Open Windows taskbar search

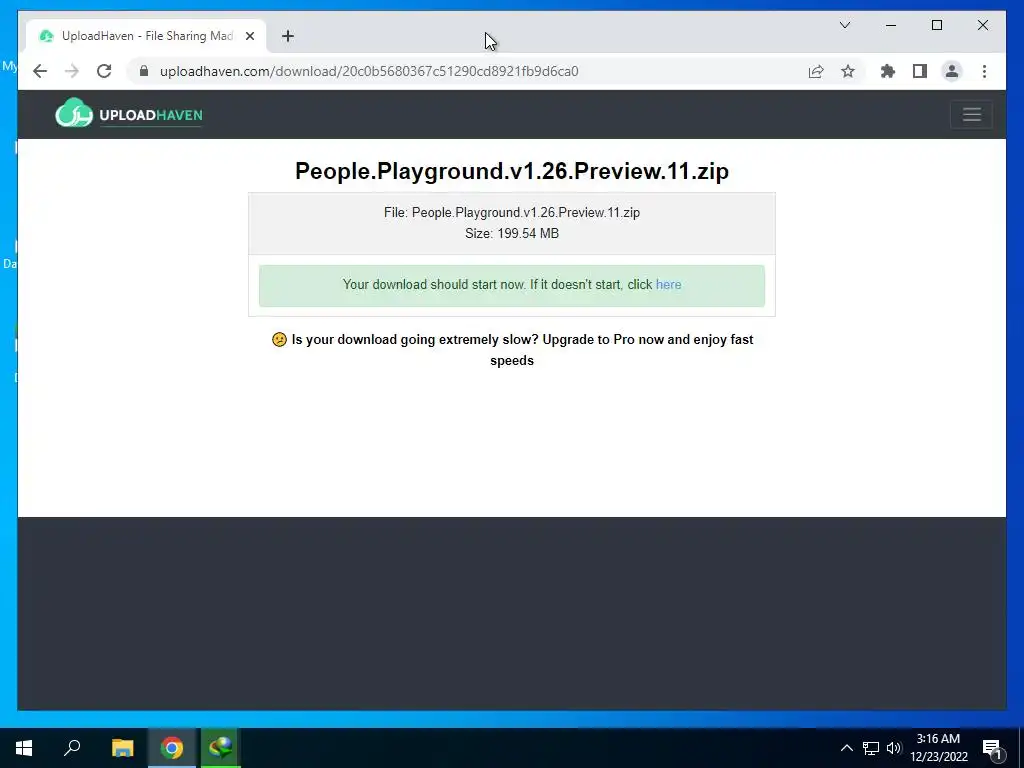(x=72, y=748)
